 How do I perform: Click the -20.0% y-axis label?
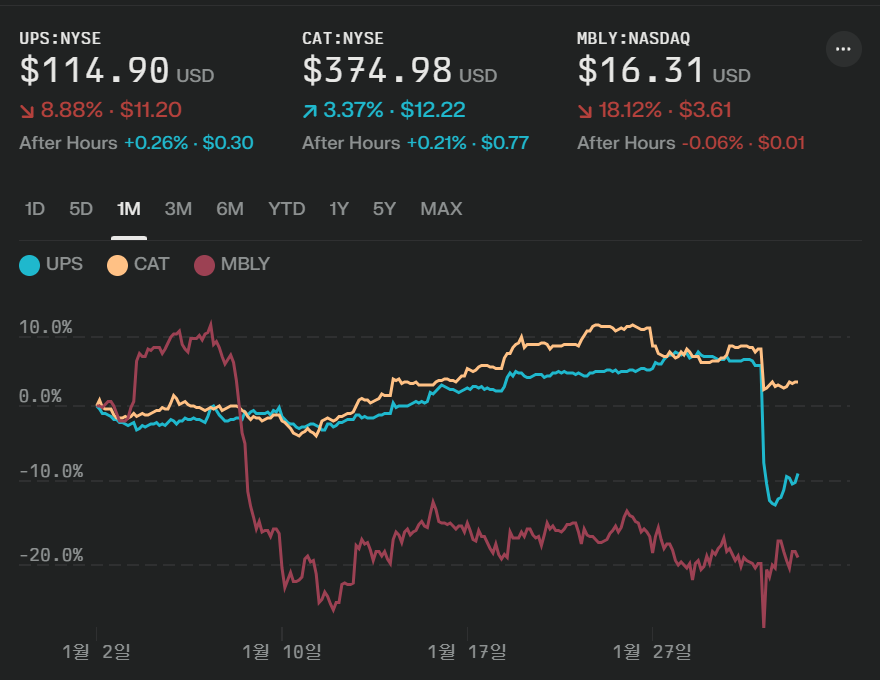pyautogui.click(x=51, y=555)
